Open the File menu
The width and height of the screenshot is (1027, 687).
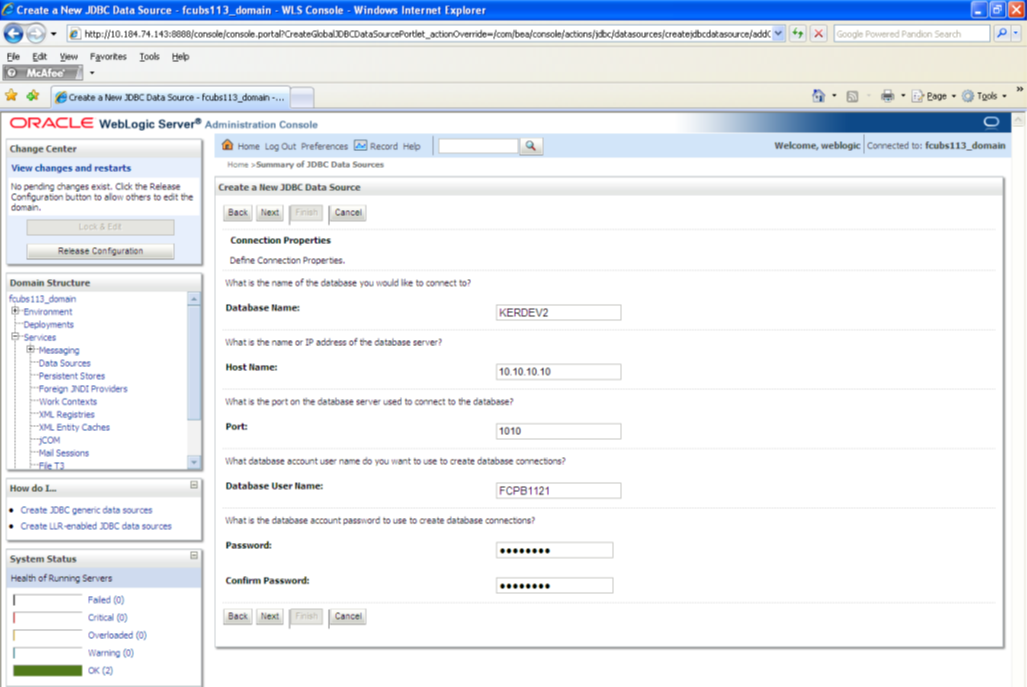[x=13, y=56]
